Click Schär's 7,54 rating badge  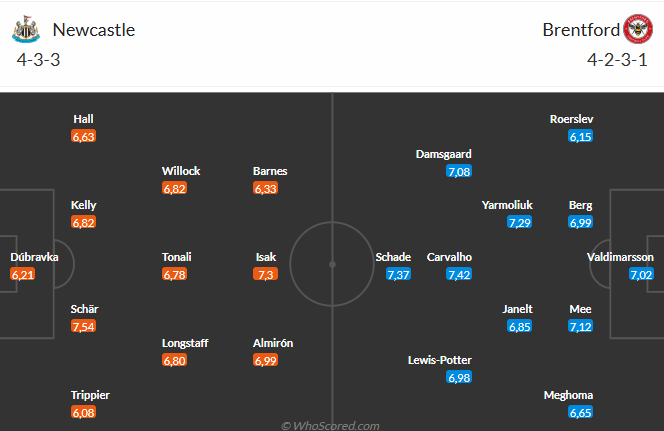pos(84,326)
